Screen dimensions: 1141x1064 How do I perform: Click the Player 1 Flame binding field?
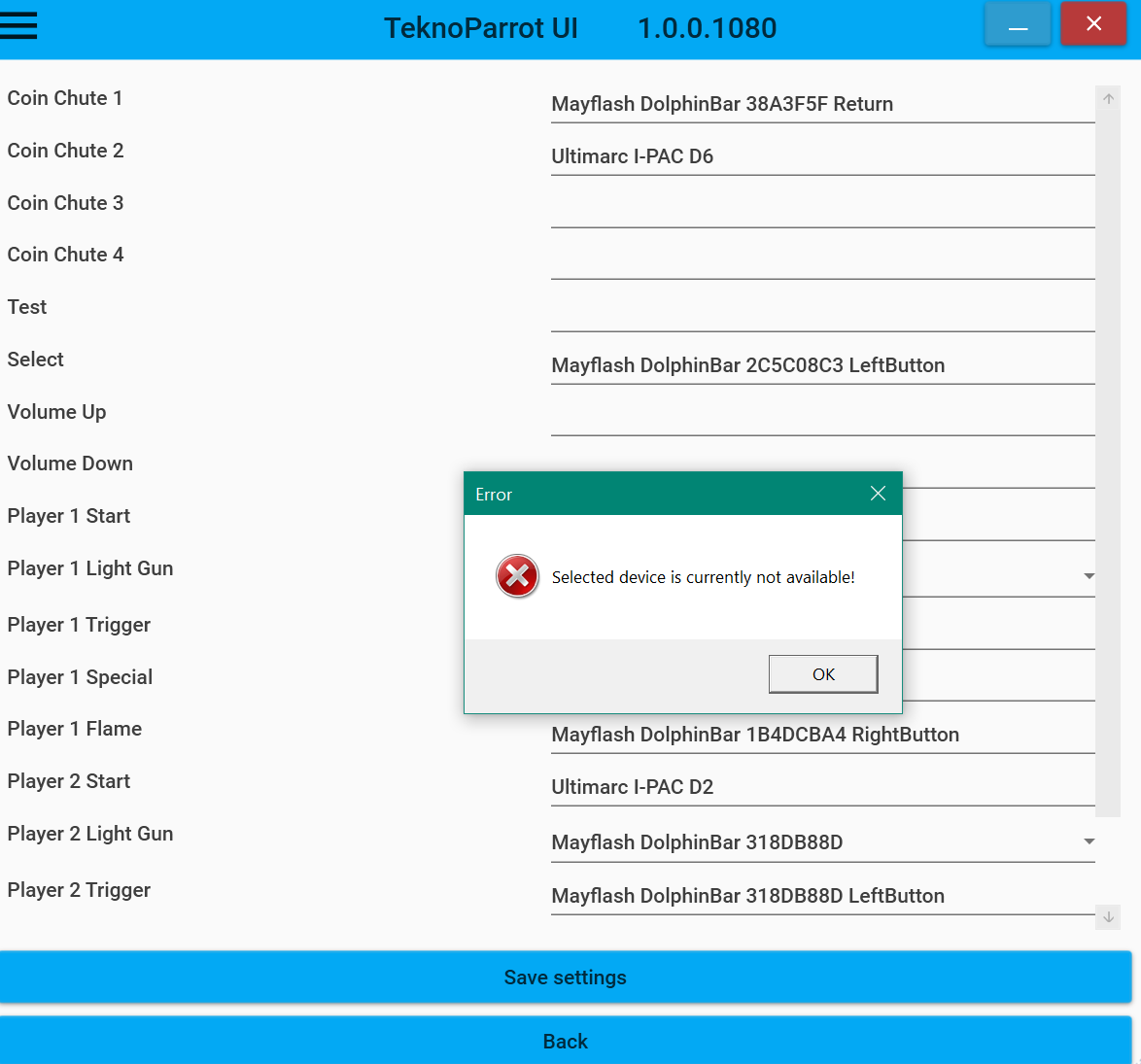tap(823, 735)
